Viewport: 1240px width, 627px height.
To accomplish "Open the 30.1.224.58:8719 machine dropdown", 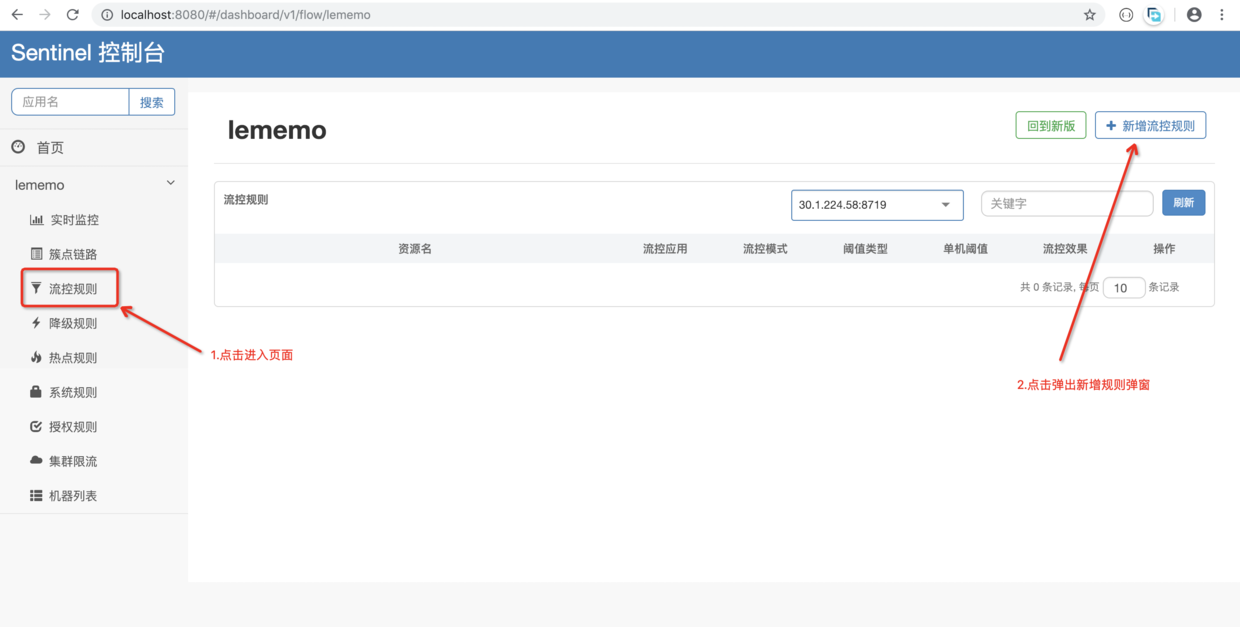I will 877,205.
